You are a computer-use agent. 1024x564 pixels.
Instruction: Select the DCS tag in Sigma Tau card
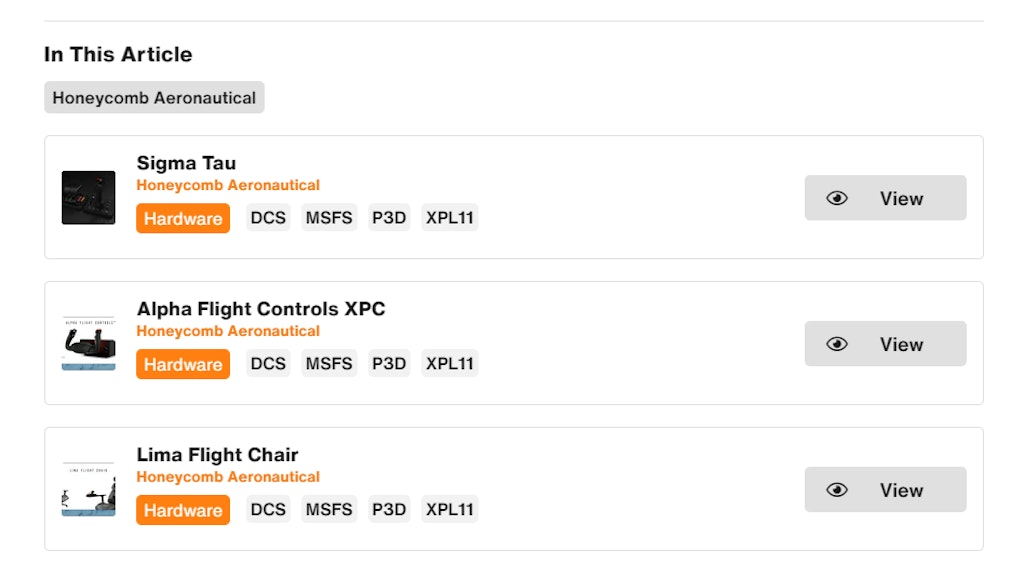pyautogui.click(x=268, y=217)
